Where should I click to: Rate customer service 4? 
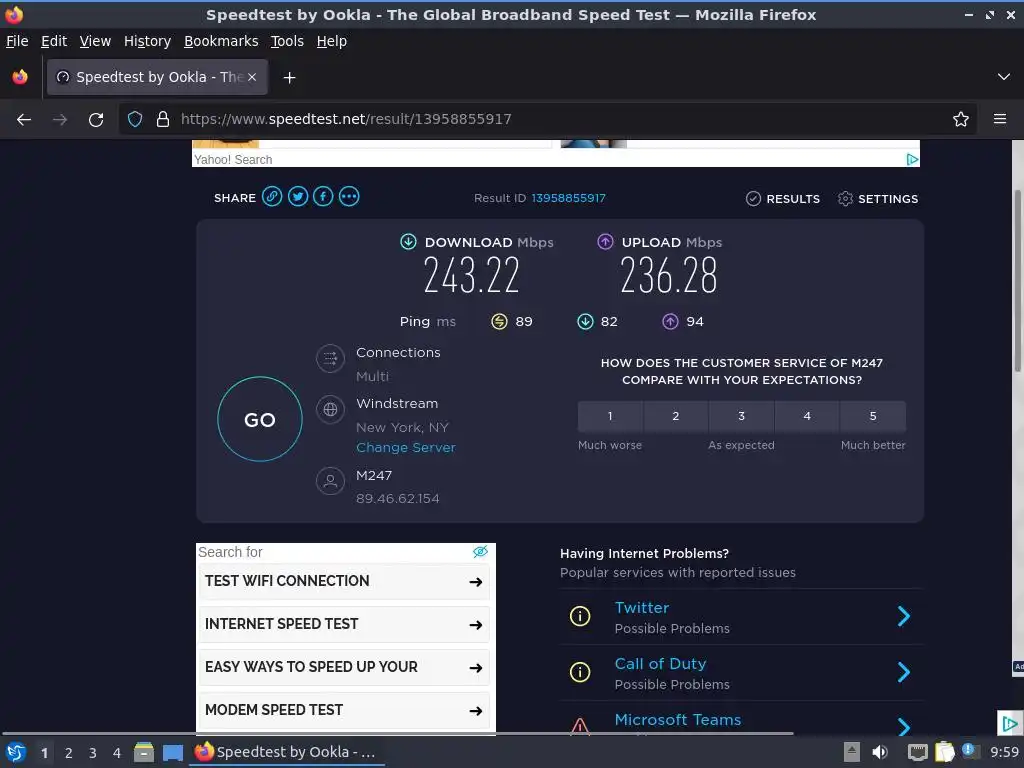coord(807,416)
